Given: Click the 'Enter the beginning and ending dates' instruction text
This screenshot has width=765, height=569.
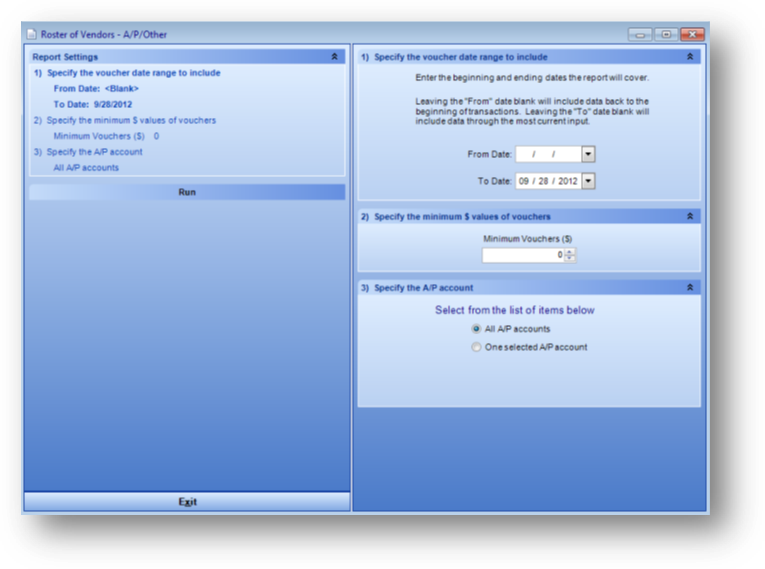Looking at the screenshot, I should pos(532,78).
